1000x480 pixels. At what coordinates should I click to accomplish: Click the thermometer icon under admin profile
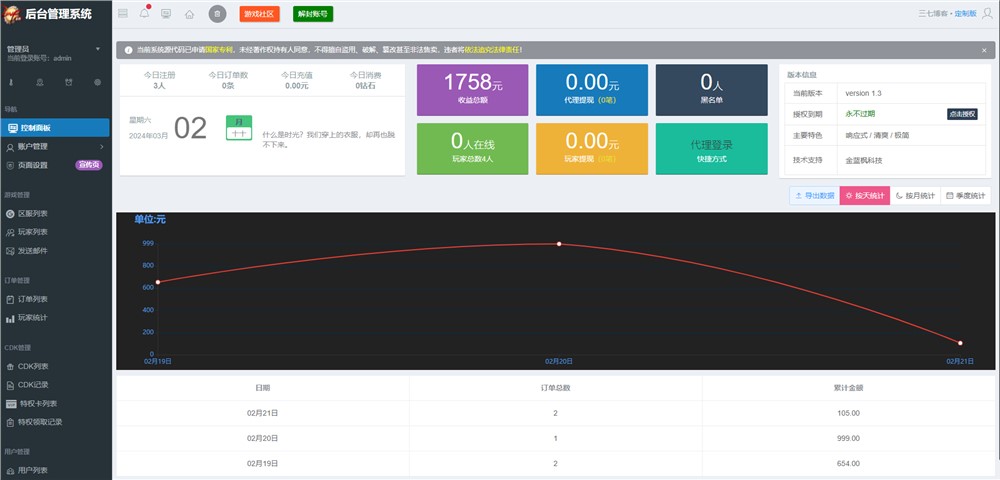[x=12, y=82]
